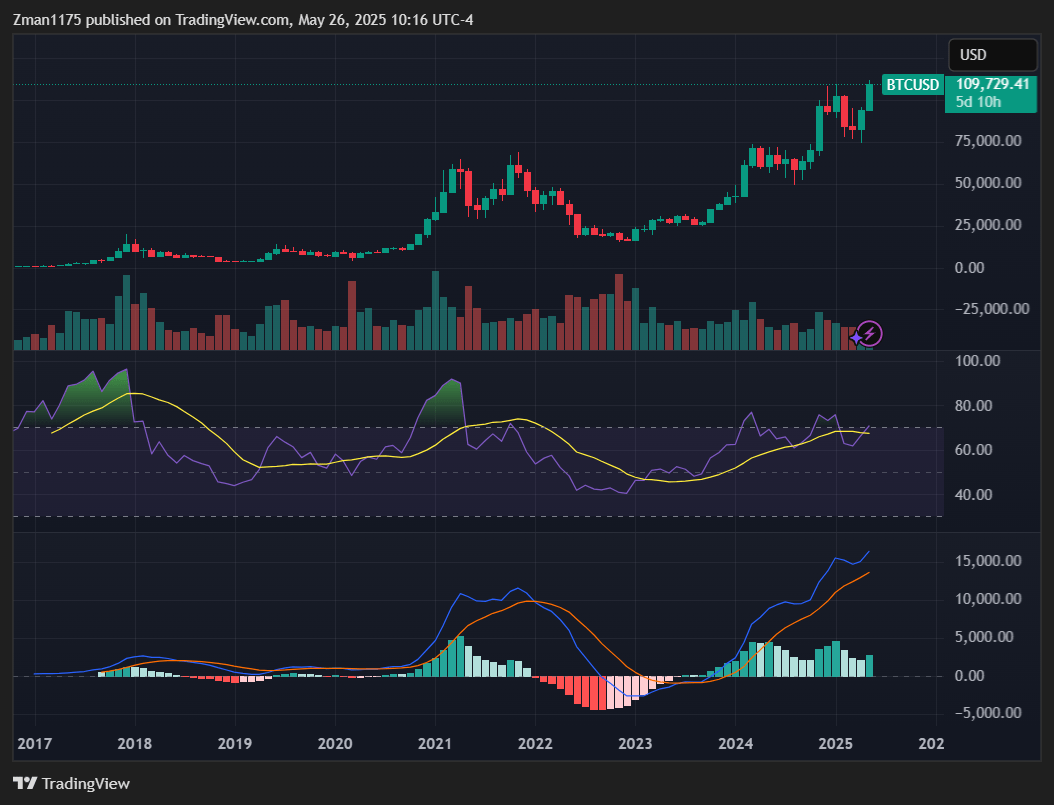This screenshot has height=805, width=1054.
Task: Click the -25,000.00 price scale label
Action: (x=992, y=309)
